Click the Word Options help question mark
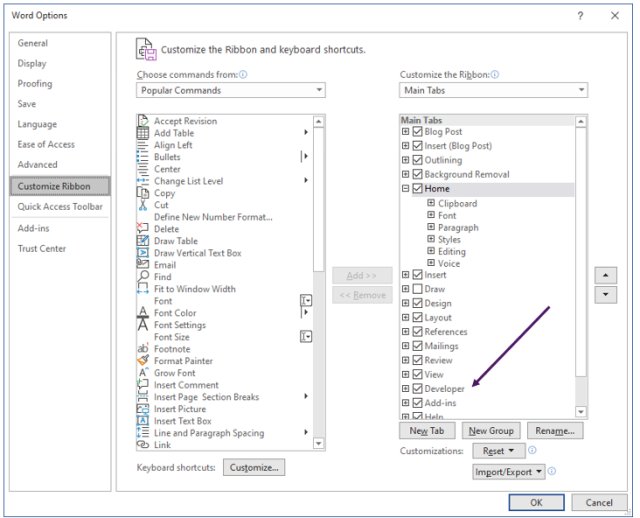This screenshot has width=640, height=518. 580,16
